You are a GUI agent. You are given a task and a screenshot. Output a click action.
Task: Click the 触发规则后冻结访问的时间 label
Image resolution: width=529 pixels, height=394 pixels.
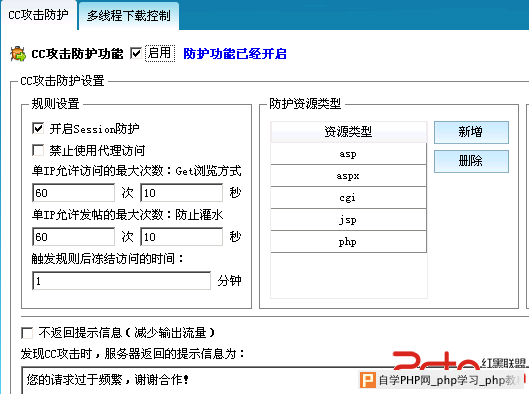[x=108, y=259]
